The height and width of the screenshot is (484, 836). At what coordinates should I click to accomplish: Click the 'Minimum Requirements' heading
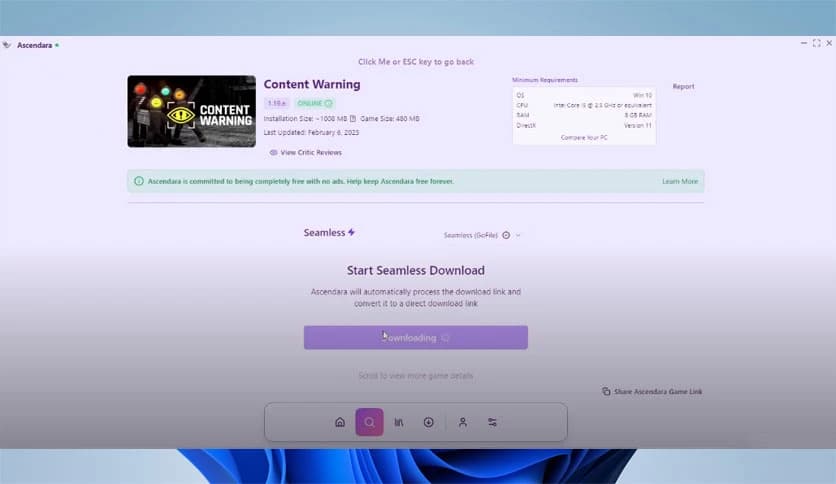[x=545, y=80]
